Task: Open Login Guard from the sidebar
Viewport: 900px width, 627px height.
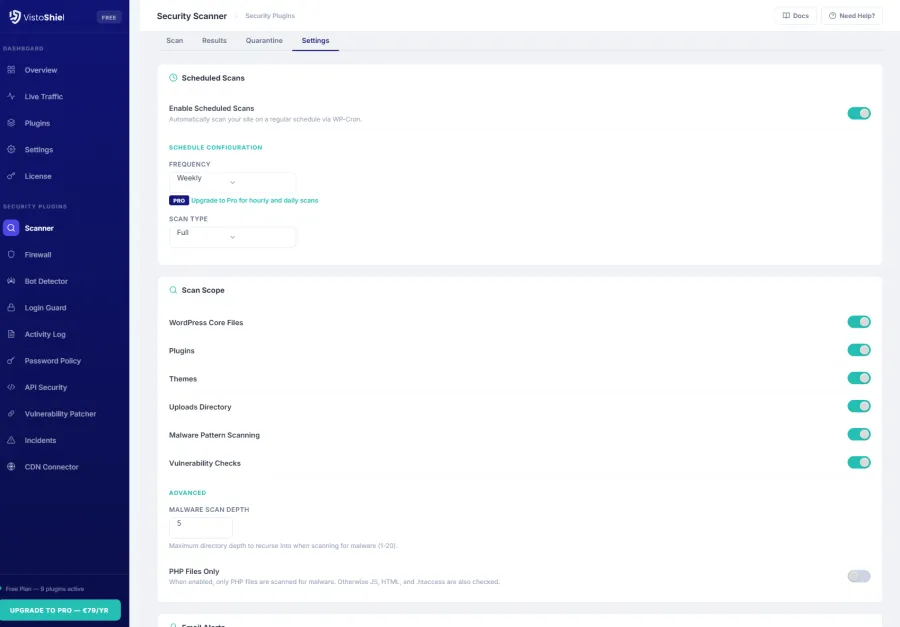Action: 12,307
